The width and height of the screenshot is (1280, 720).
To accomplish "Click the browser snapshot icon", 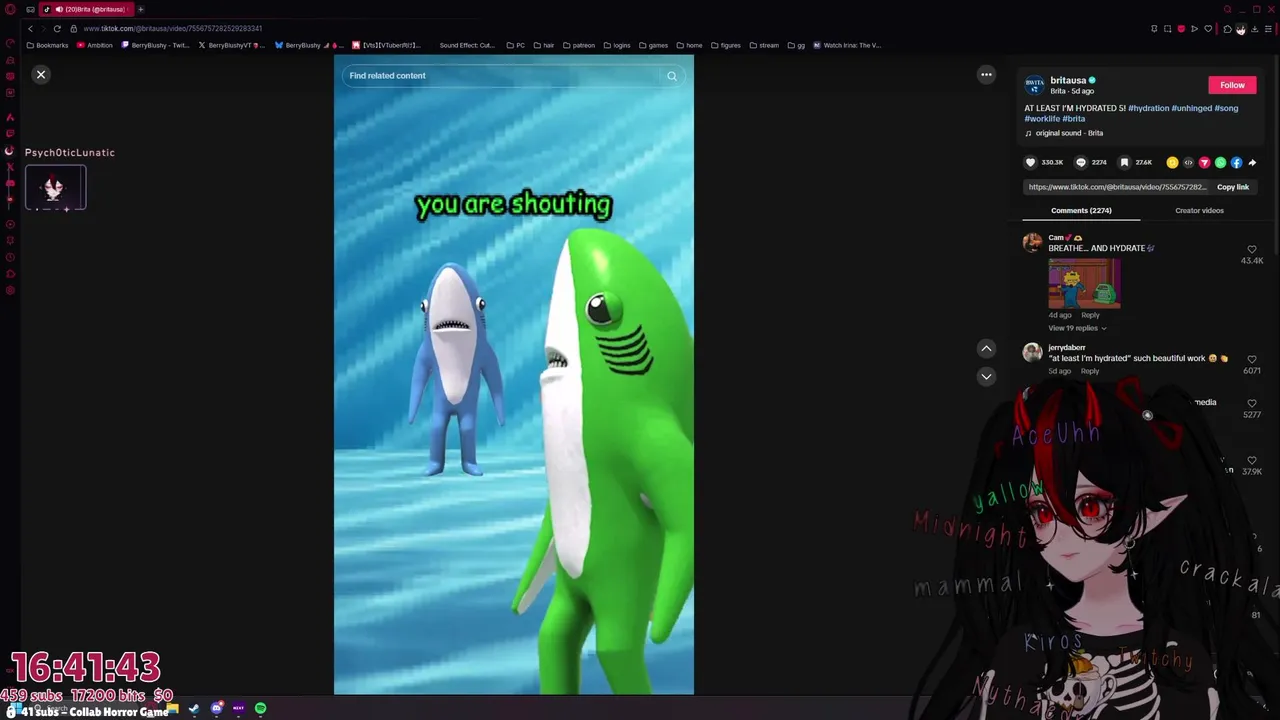I will point(1167,29).
